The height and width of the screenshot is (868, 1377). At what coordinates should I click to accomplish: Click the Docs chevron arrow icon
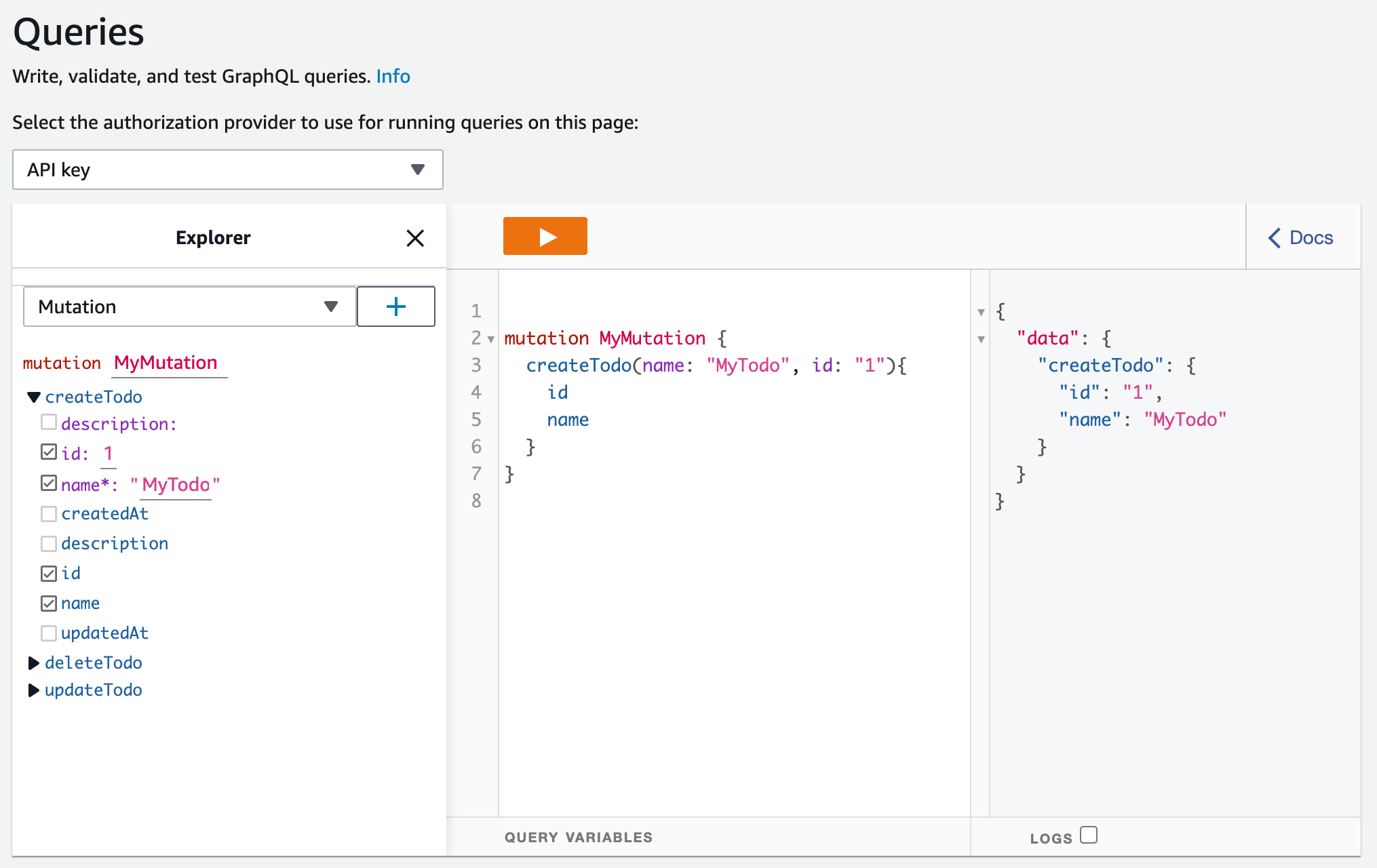click(1275, 237)
